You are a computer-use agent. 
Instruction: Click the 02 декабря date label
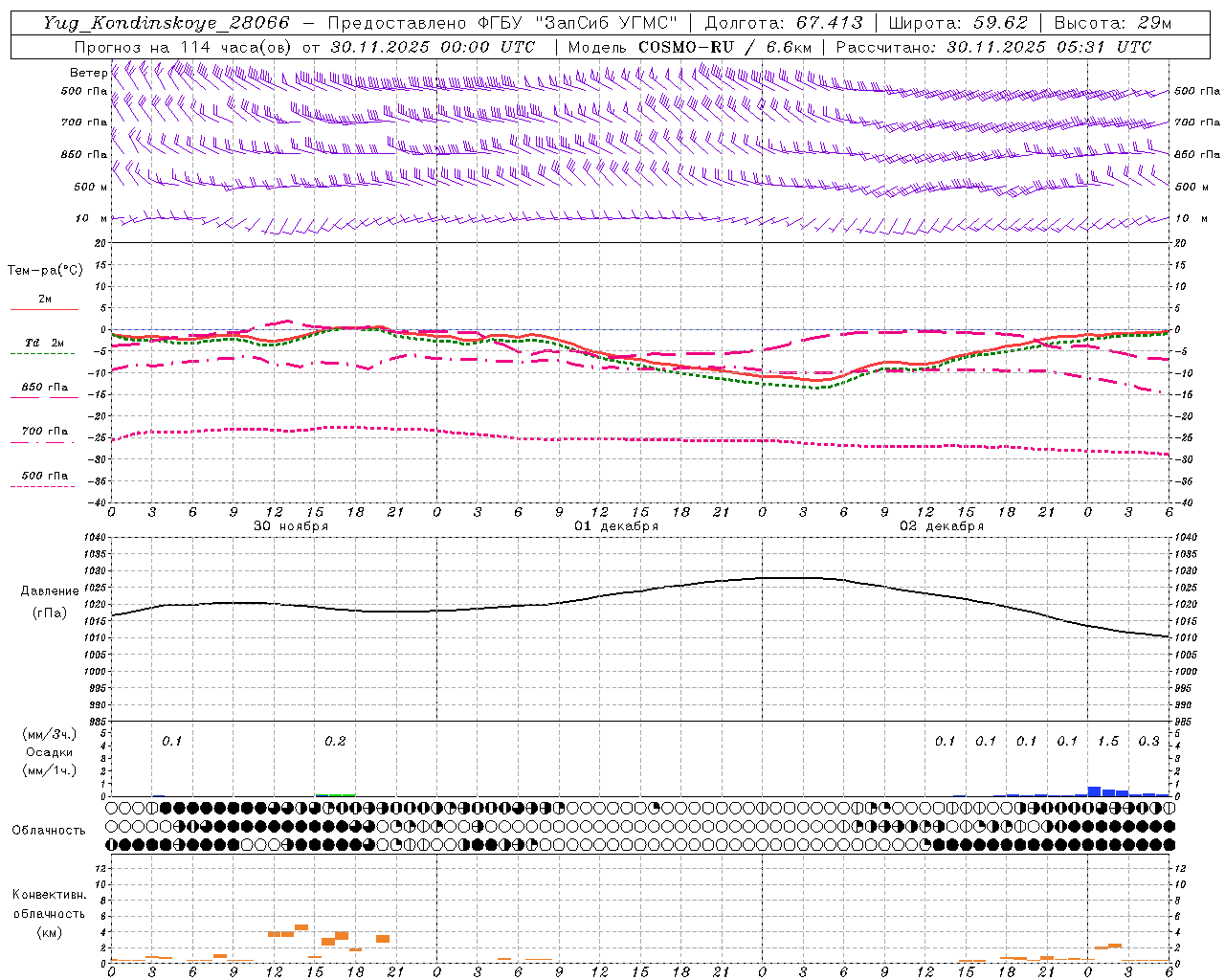942,526
